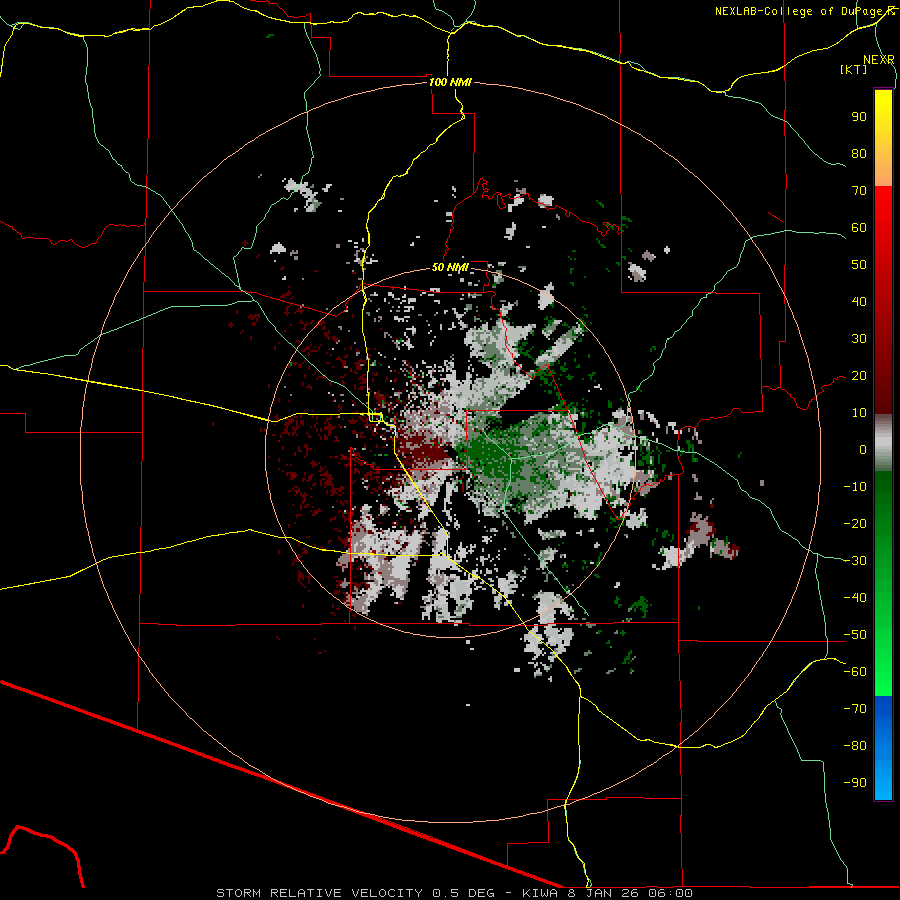The width and height of the screenshot is (900, 900).
Task: Click the [KT] units label
Action: 853,69
